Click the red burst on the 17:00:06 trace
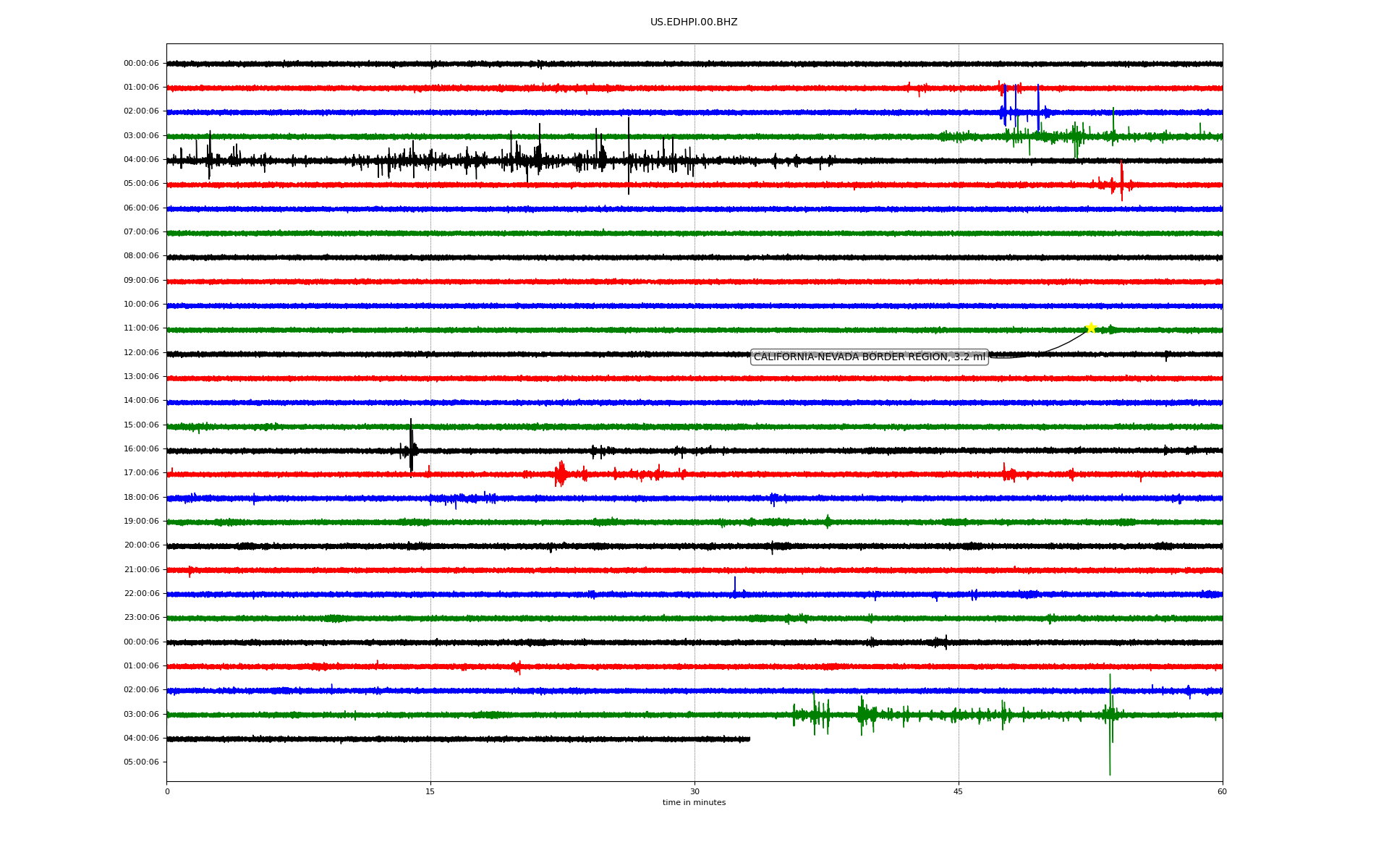 [561, 474]
